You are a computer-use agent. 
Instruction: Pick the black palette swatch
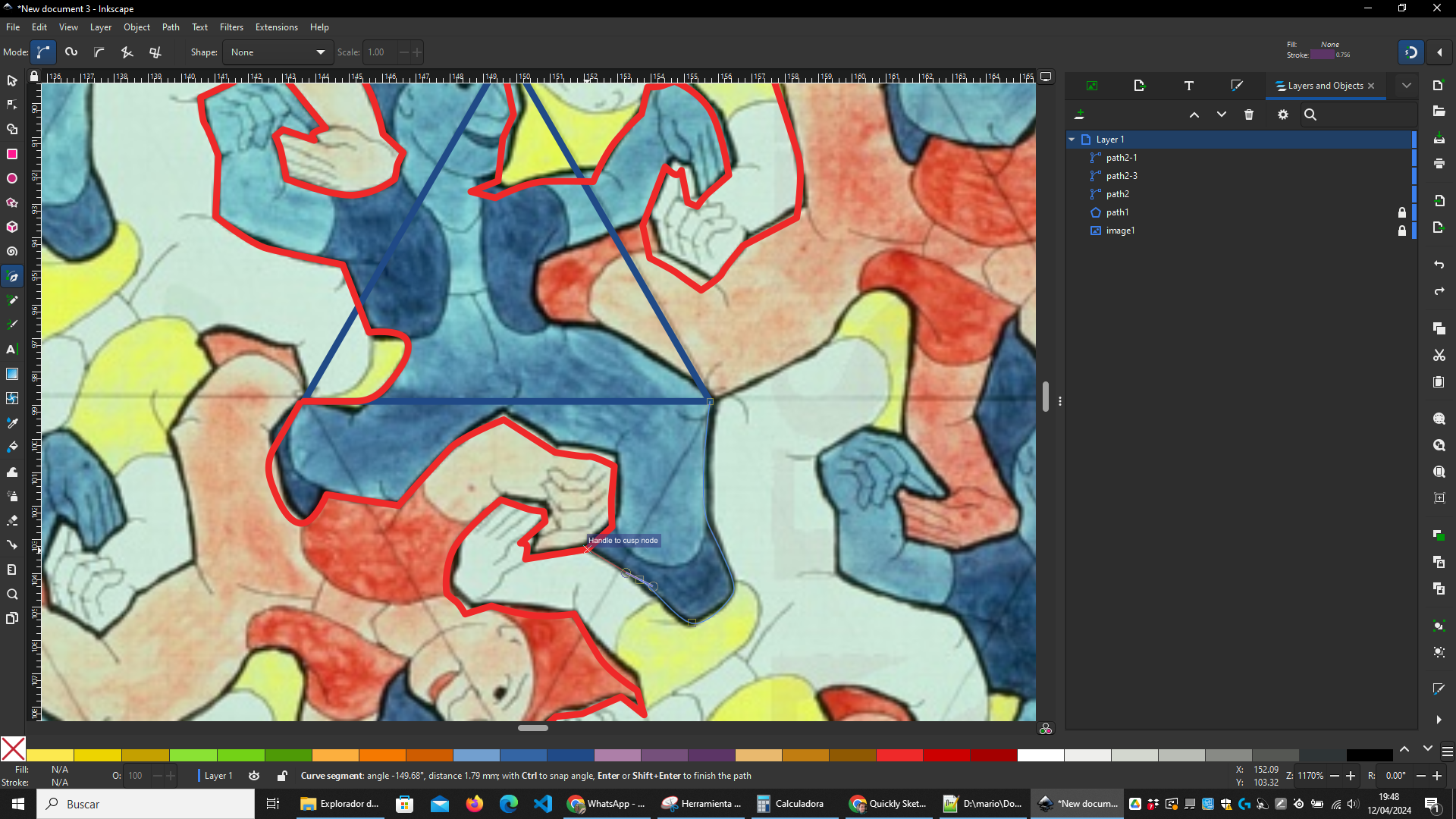coord(1370,755)
